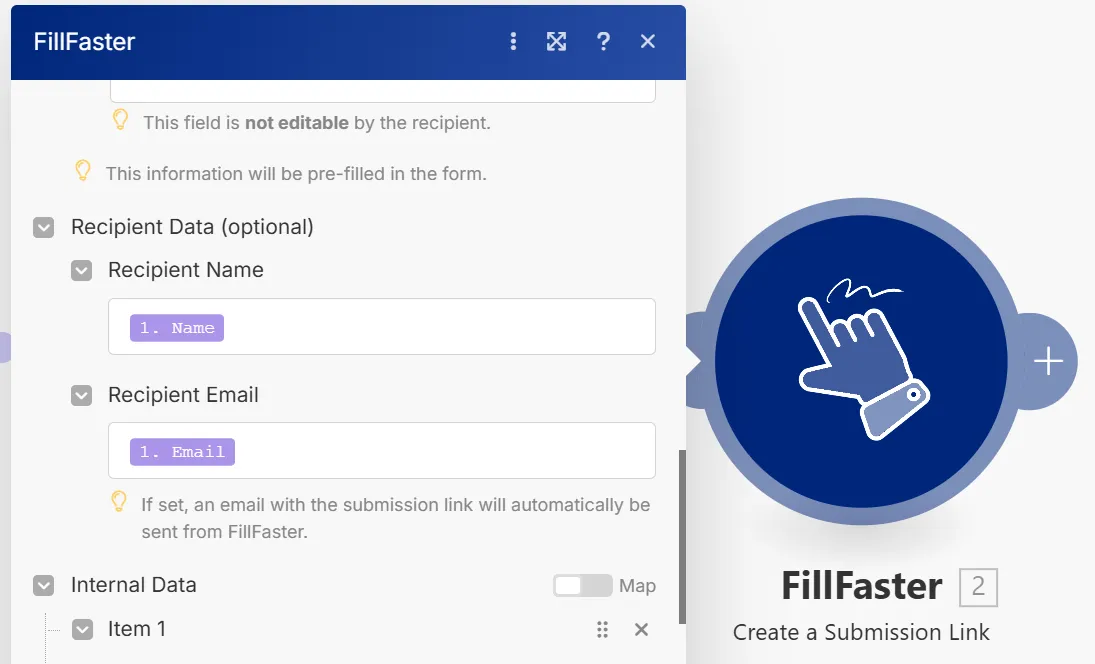This screenshot has width=1095, height=664.
Task: Collapse Item 1 under Internal Data
Action: 82,630
